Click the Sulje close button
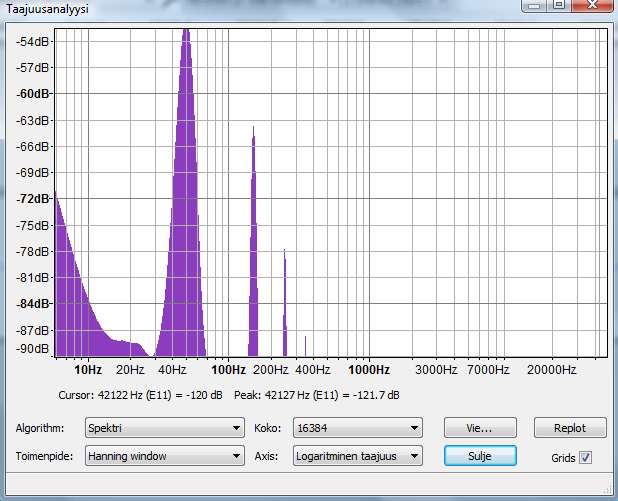Screen dimensions: 618x501 pos(480,456)
